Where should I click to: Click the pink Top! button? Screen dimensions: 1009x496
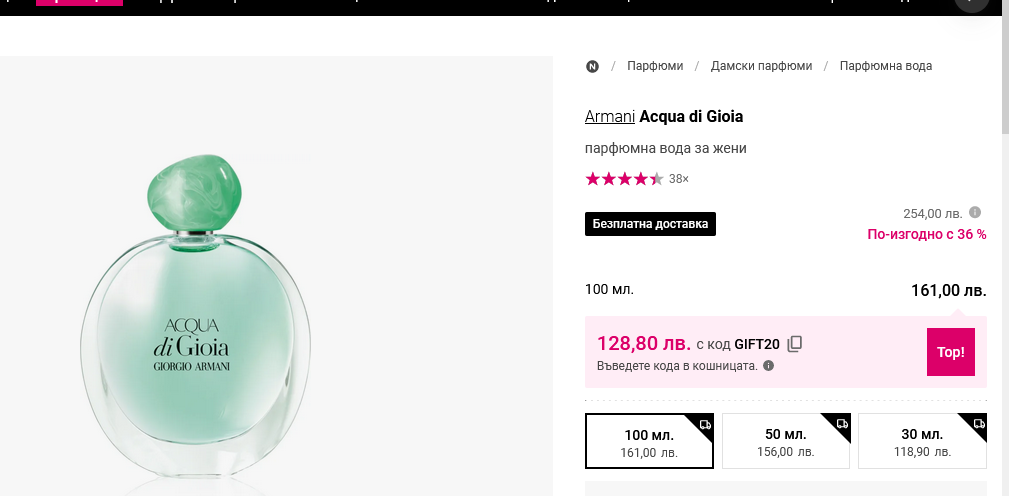(950, 352)
